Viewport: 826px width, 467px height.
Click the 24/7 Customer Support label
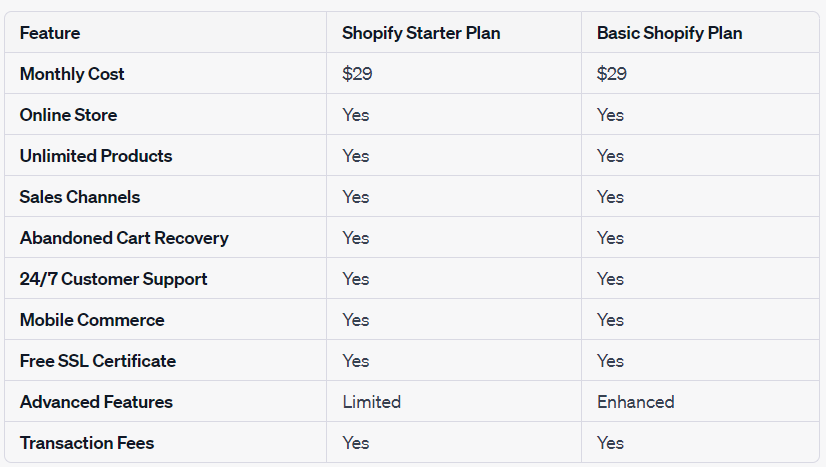point(113,279)
